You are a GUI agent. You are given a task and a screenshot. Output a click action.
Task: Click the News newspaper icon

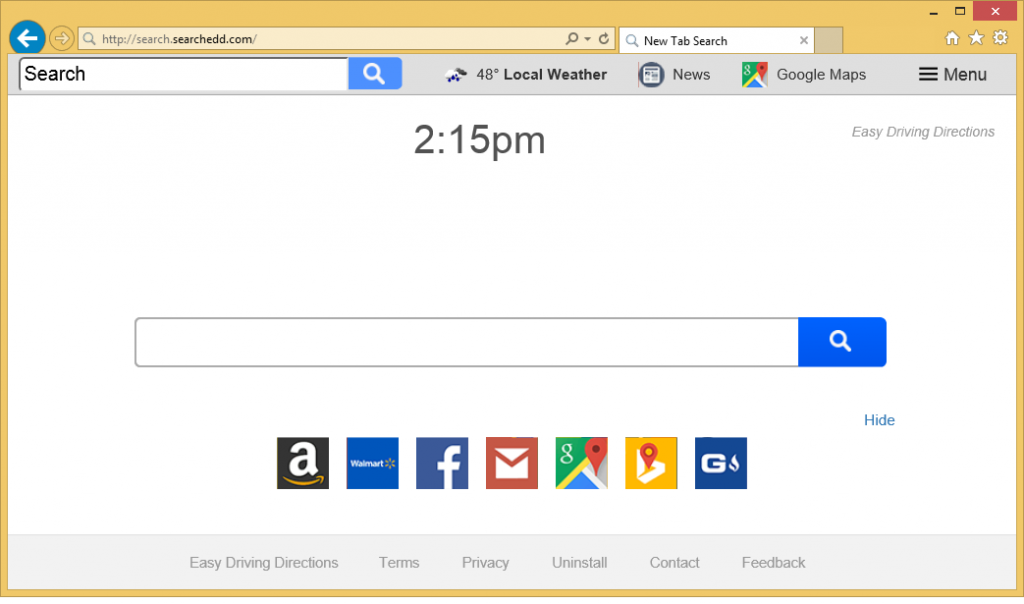tap(651, 74)
